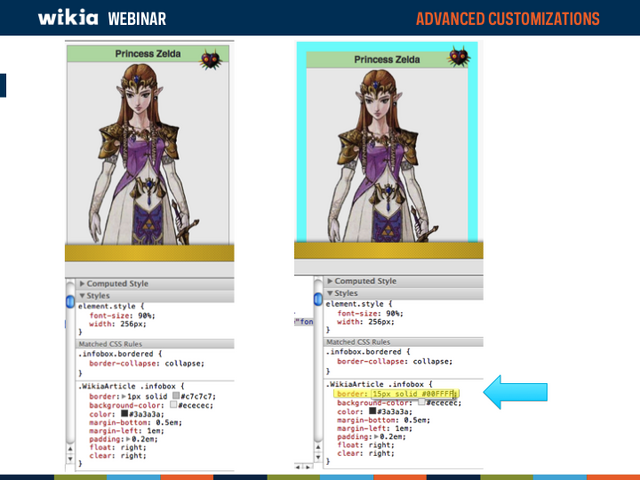Click scroll-up arrow in right styles panel
Image resolution: width=640 pixels, height=480 pixels.
(x=318, y=447)
